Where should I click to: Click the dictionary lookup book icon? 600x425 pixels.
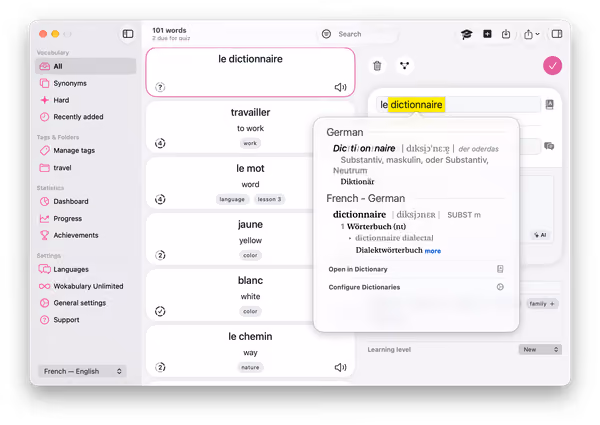(x=549, y=104)
